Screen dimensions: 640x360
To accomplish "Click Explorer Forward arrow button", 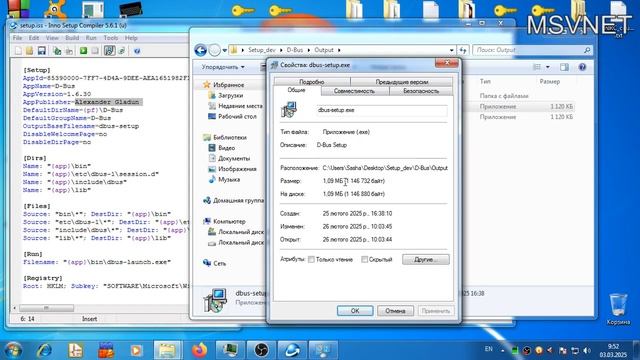I will coord(214,50).
